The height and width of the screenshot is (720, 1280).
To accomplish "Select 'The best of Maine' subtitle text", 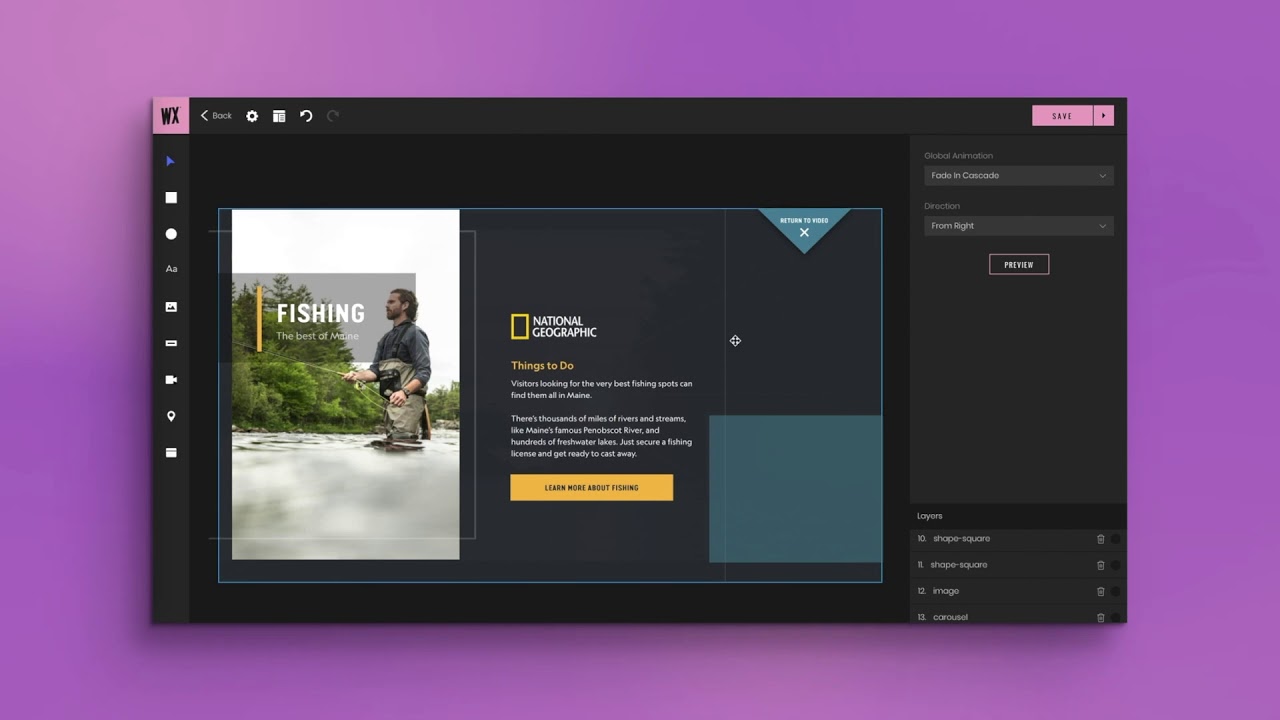I will (x=317, y=336).
